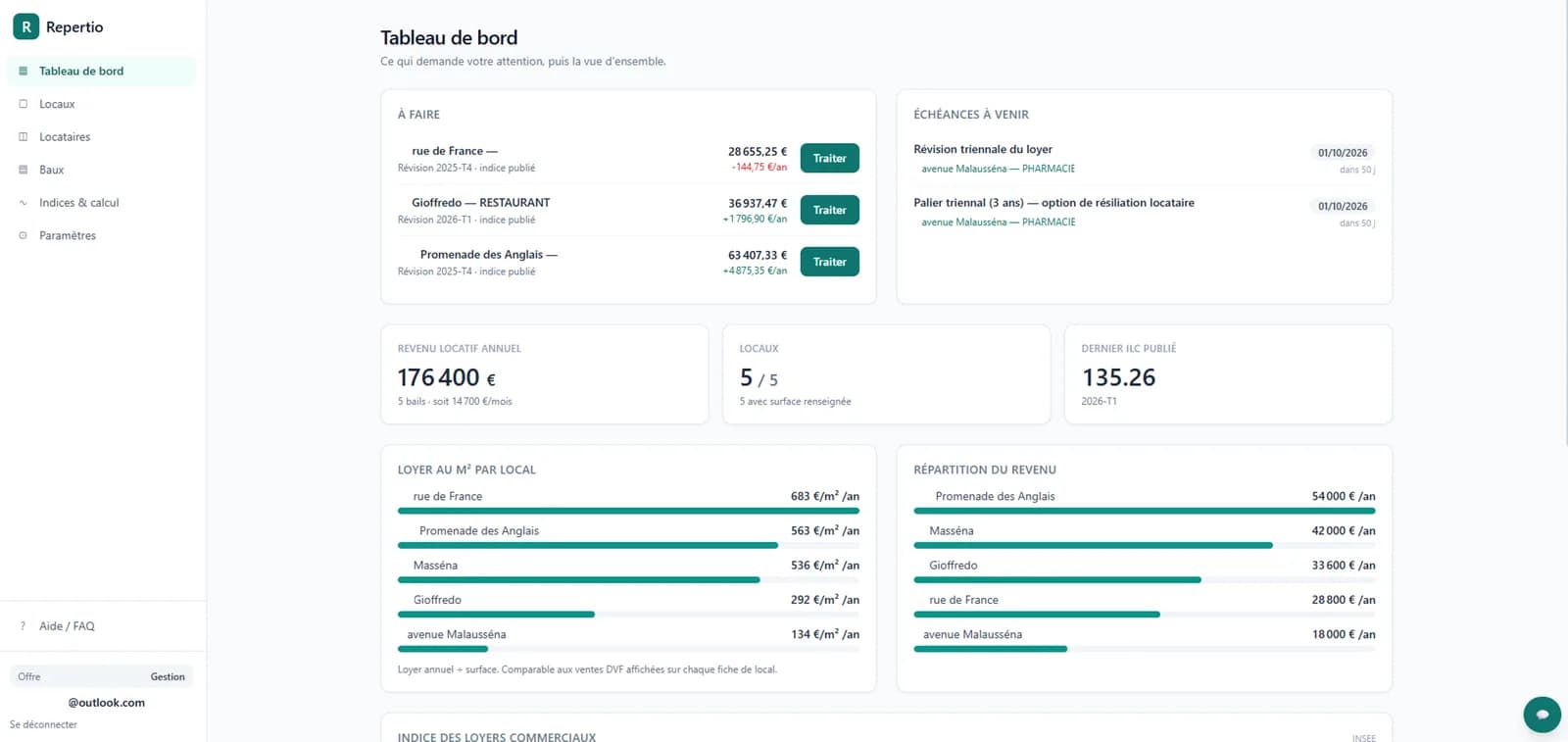Viewport: 1568px width, 742px height.
Task: Open Locaux via its sidebar icon
Action: tap(24, 104)
